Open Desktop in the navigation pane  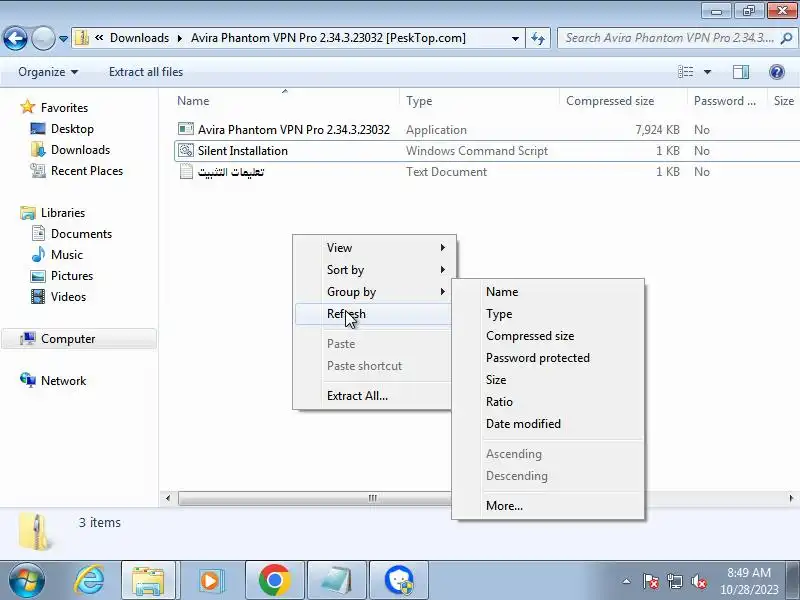(72, 129)
